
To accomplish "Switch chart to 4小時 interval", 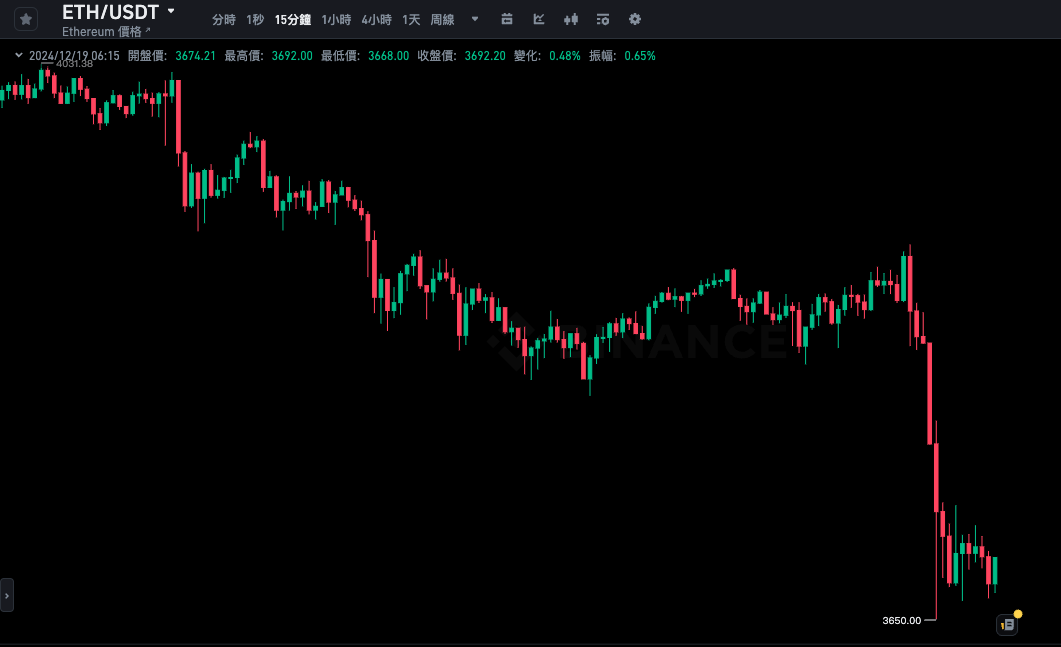I will click(376, 19).
